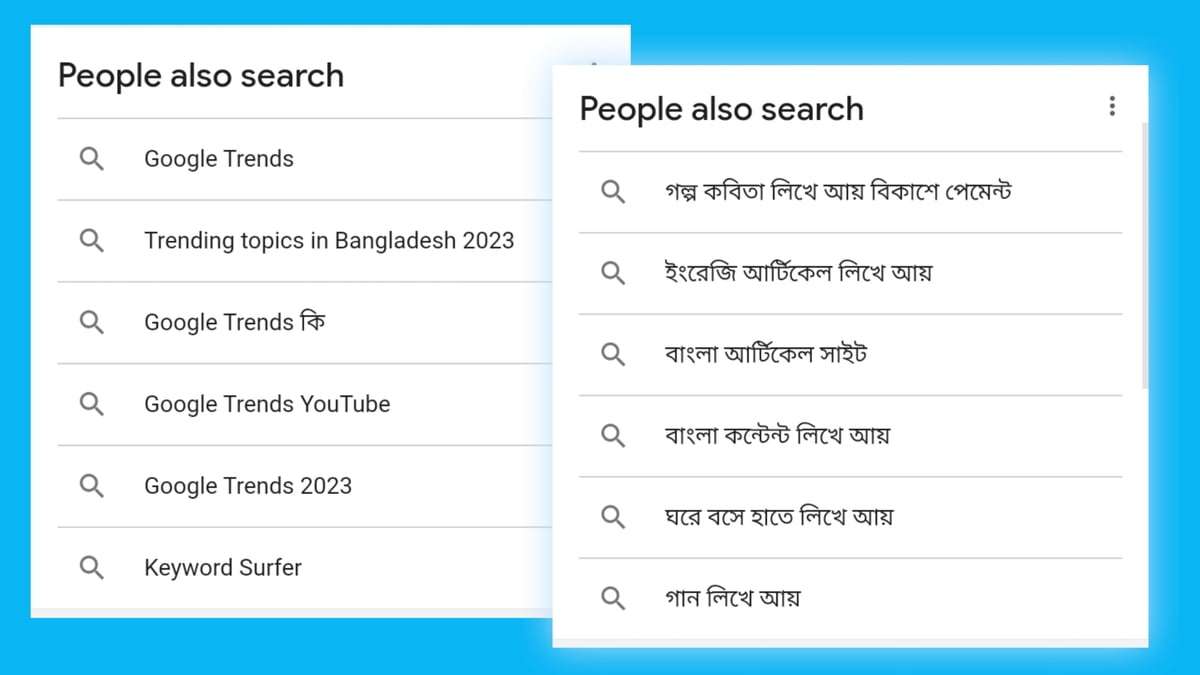Open the three-dot menu on right panel
This screenshot has height=675, width=1200.
[x=1112, y=107]
